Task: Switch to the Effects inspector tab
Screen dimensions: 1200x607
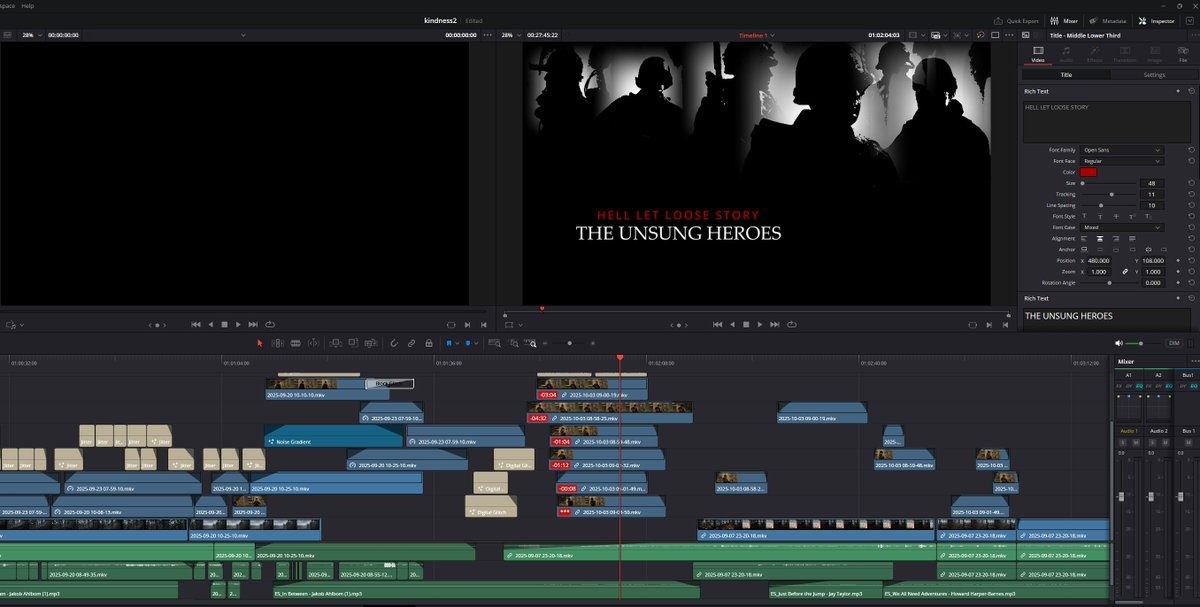Action: 1095,53
